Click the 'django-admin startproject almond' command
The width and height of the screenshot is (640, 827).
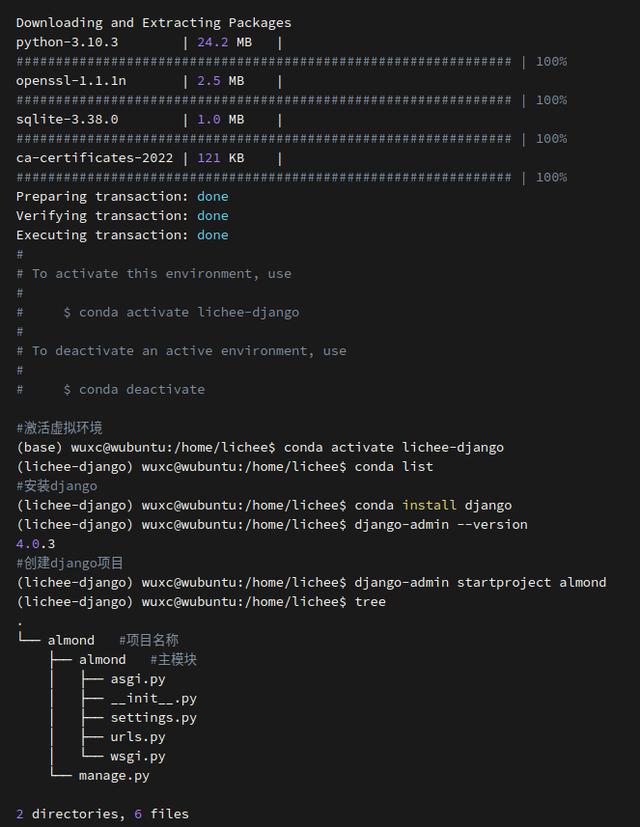click(480, 582)
